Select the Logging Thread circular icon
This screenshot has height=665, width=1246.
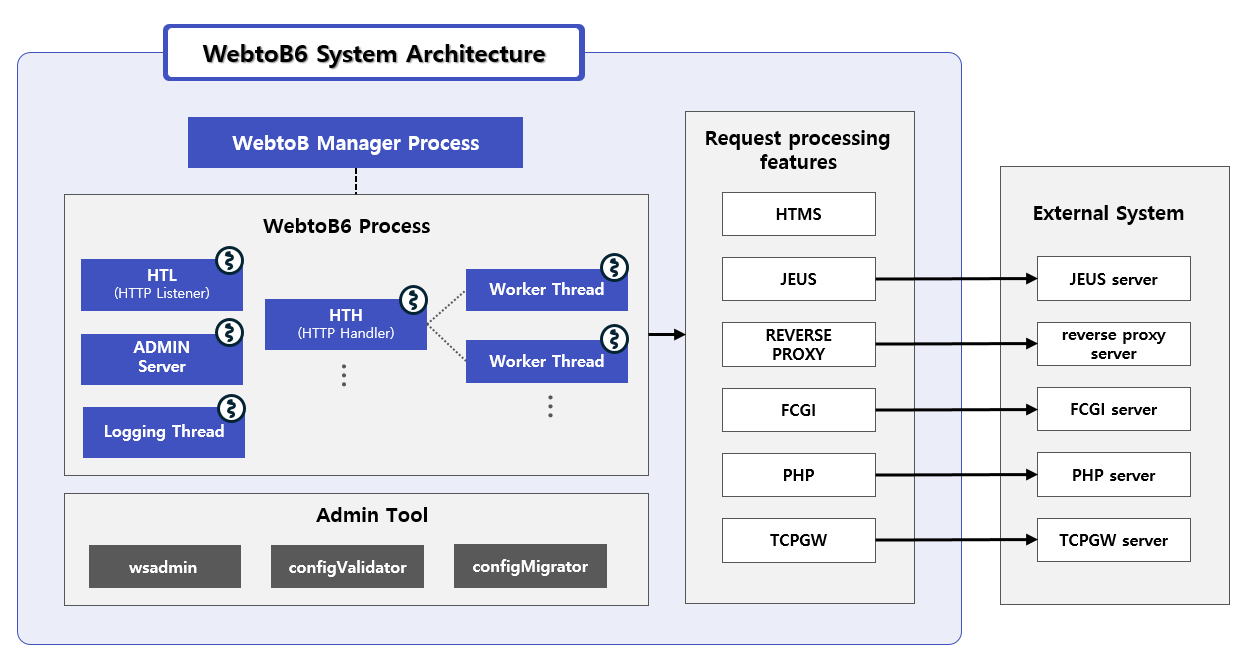(x=233, y=409)
